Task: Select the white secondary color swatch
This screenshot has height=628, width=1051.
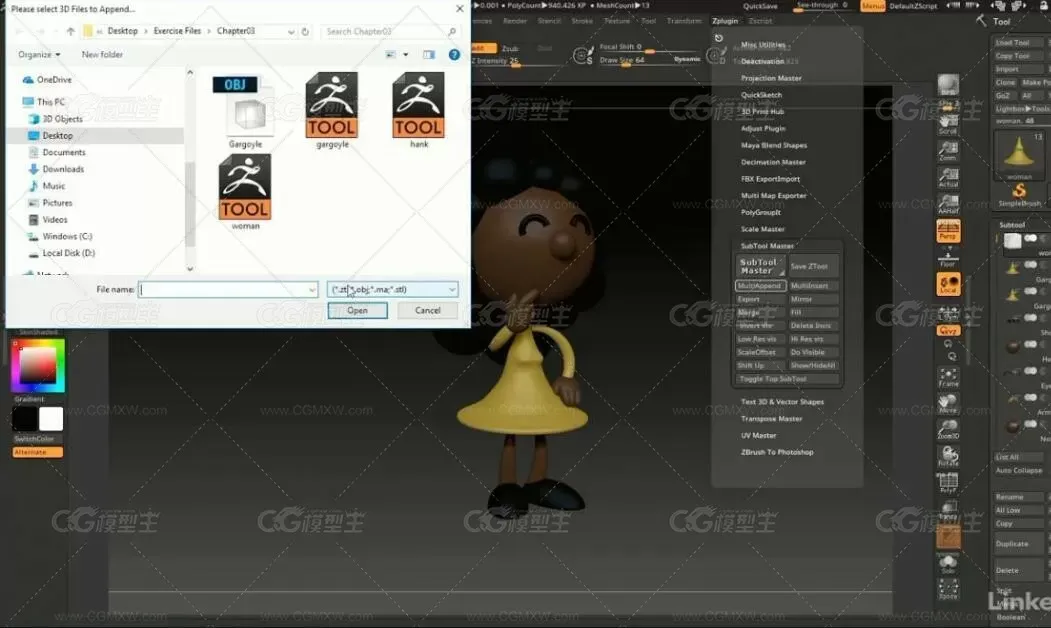Action: [x=51, y=419]
